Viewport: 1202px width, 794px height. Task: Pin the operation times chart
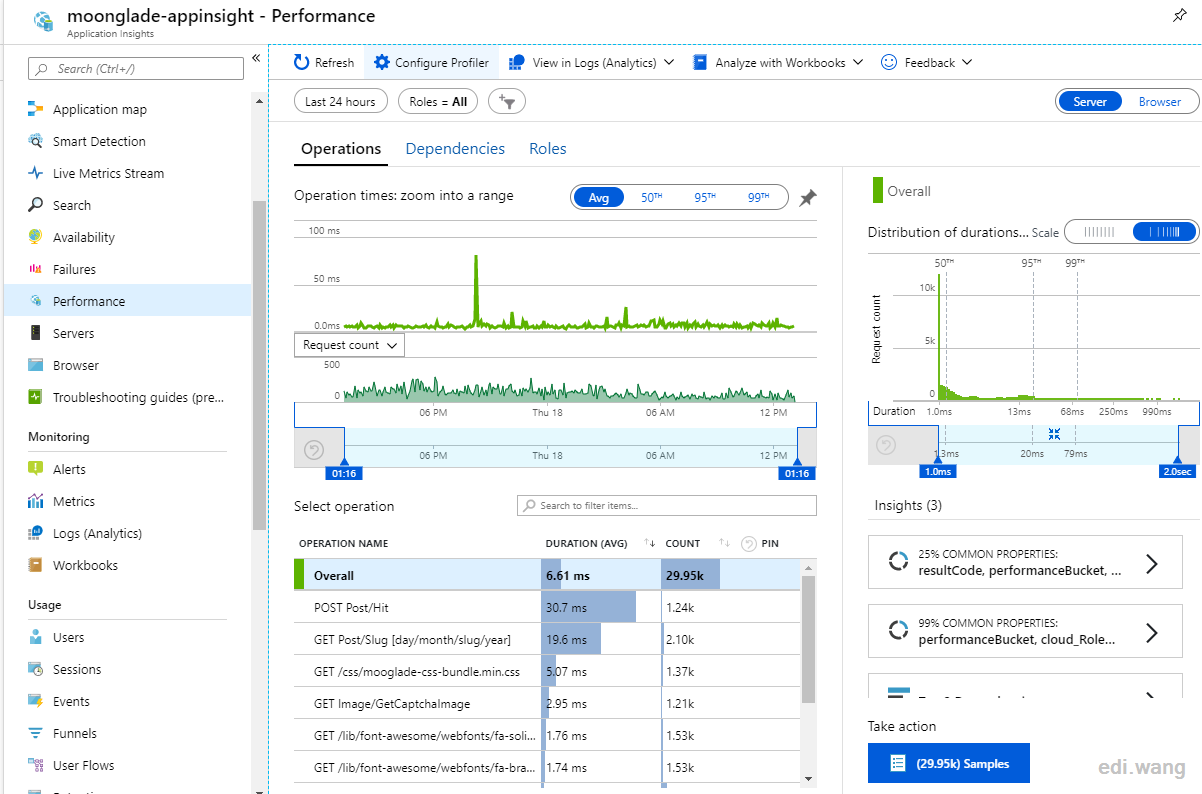(808, 198)
